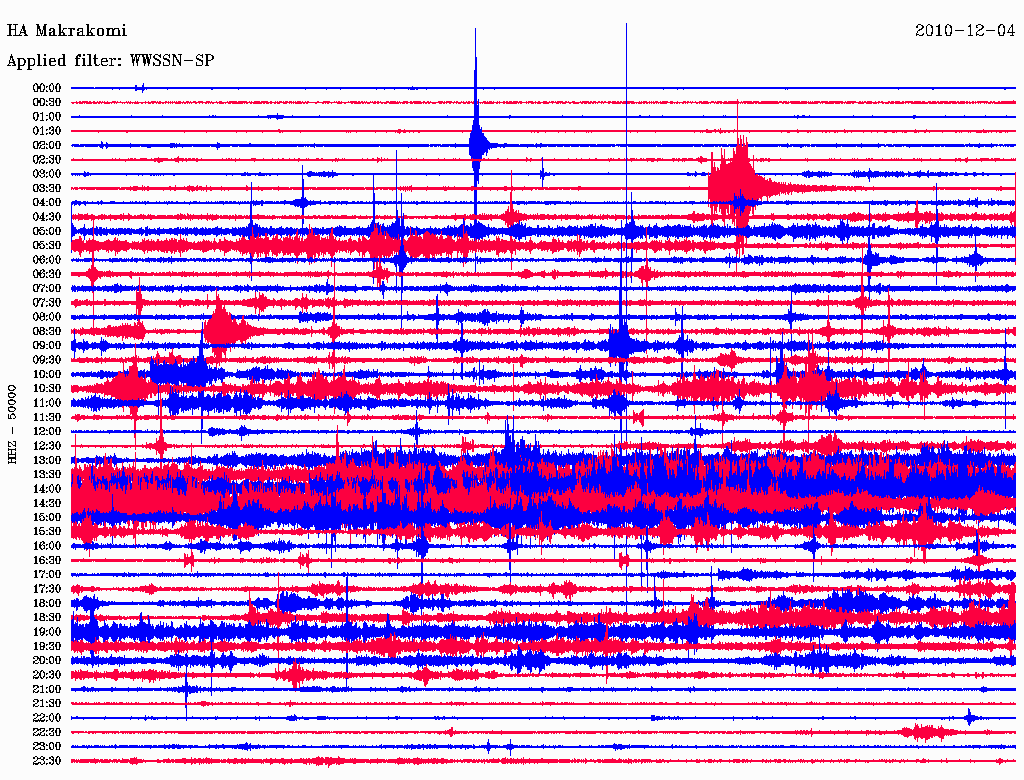Select the 08:30 time label
Screen dimensions: 1024x780
[47, 331]
